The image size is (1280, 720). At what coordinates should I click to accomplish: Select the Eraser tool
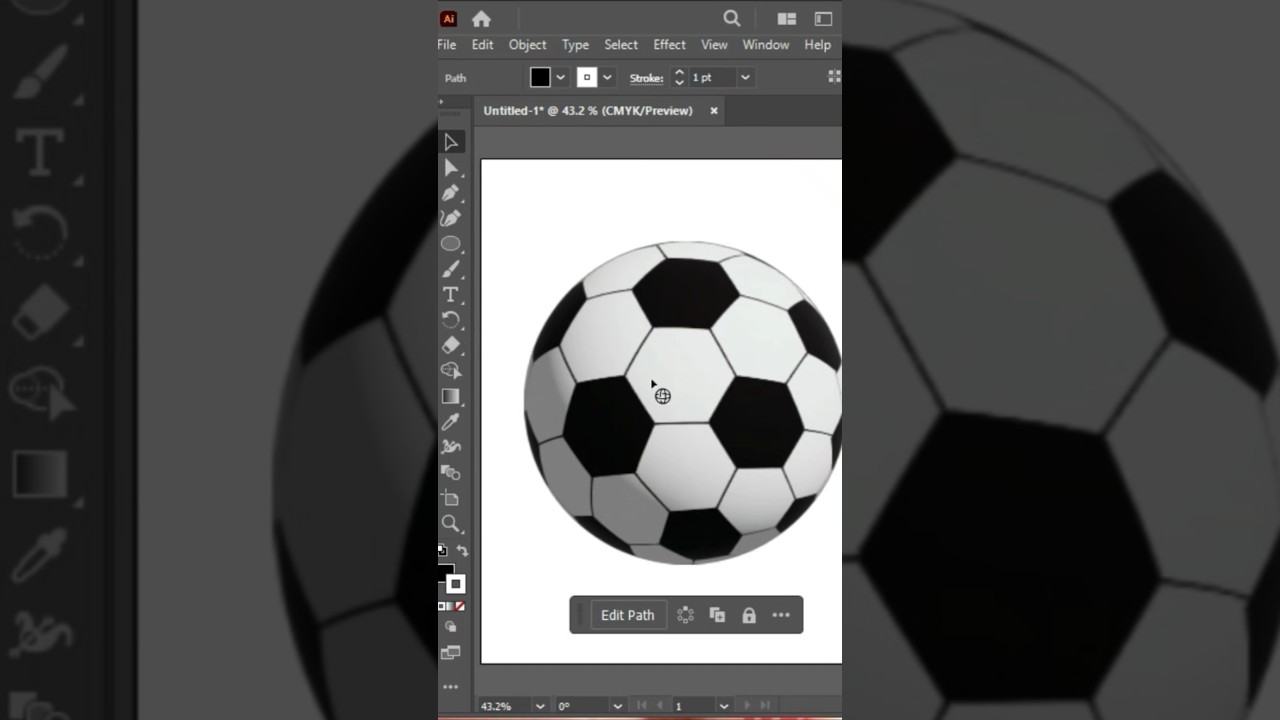pos(451,345)
